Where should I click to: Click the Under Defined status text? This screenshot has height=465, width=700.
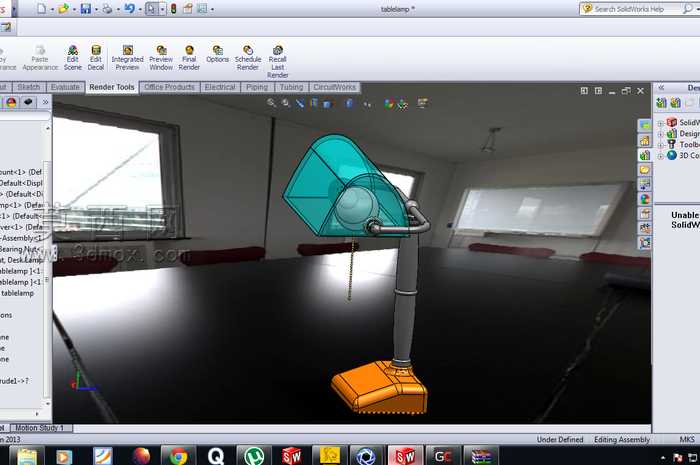pos(560,440)
